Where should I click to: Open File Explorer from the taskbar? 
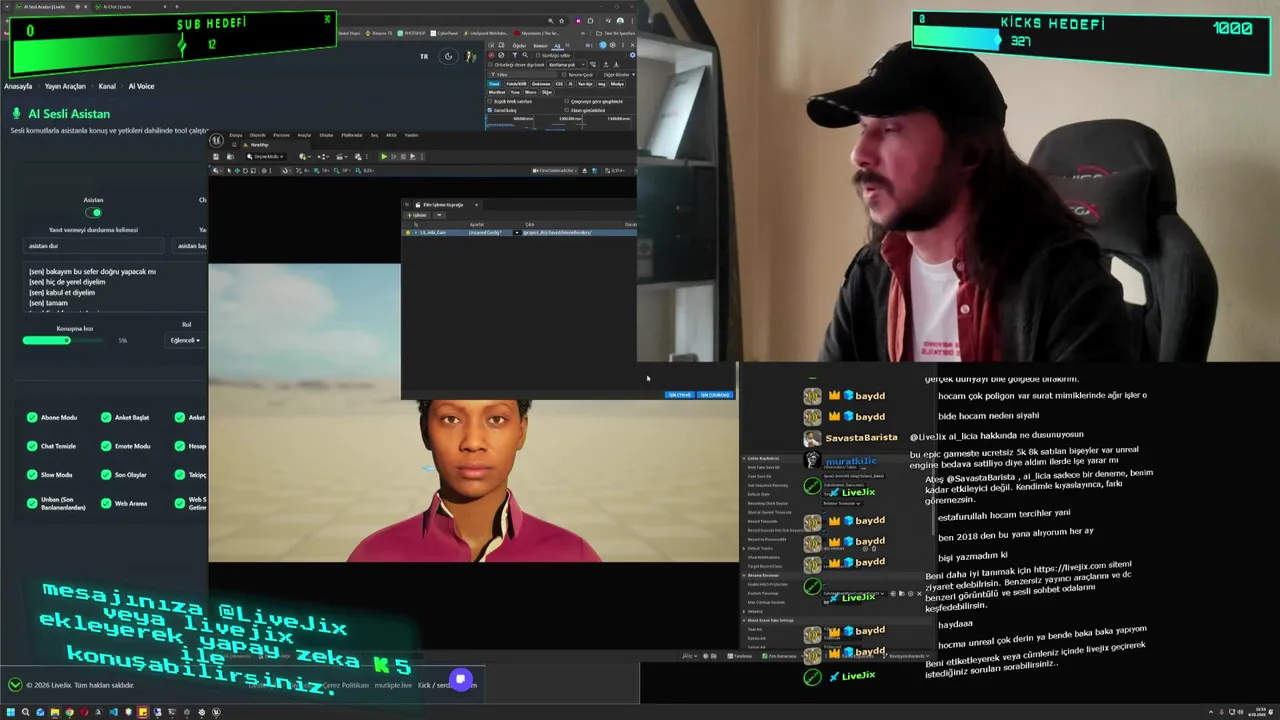[55, 712]
